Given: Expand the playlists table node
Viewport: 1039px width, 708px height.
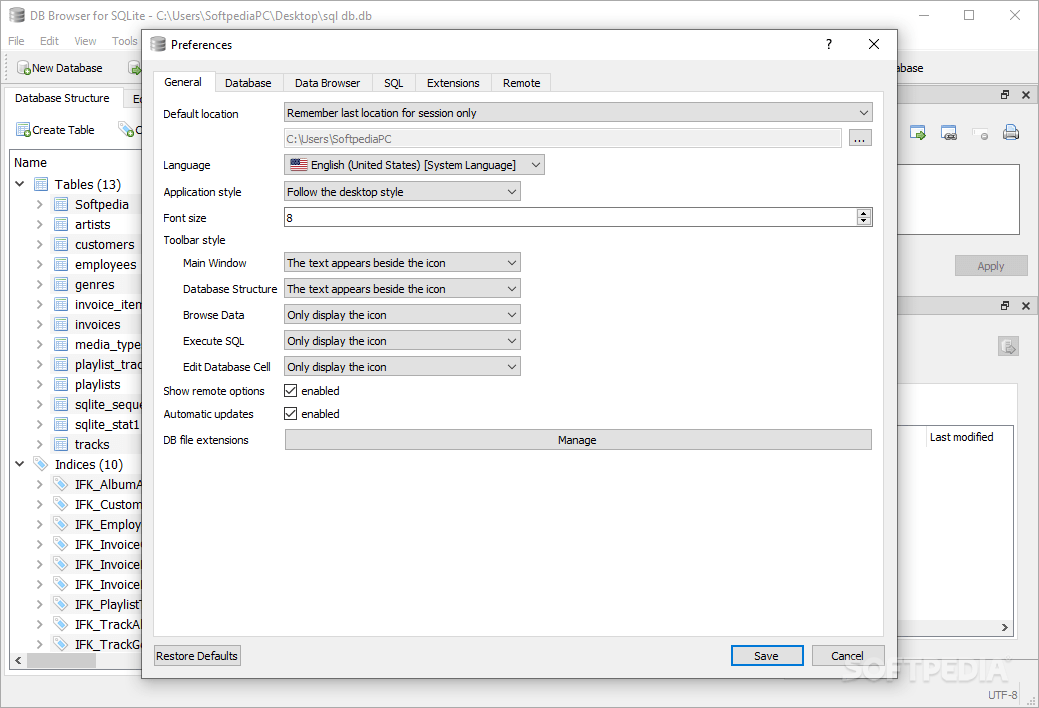Looking at the screenshot, I should click(40, 384).
